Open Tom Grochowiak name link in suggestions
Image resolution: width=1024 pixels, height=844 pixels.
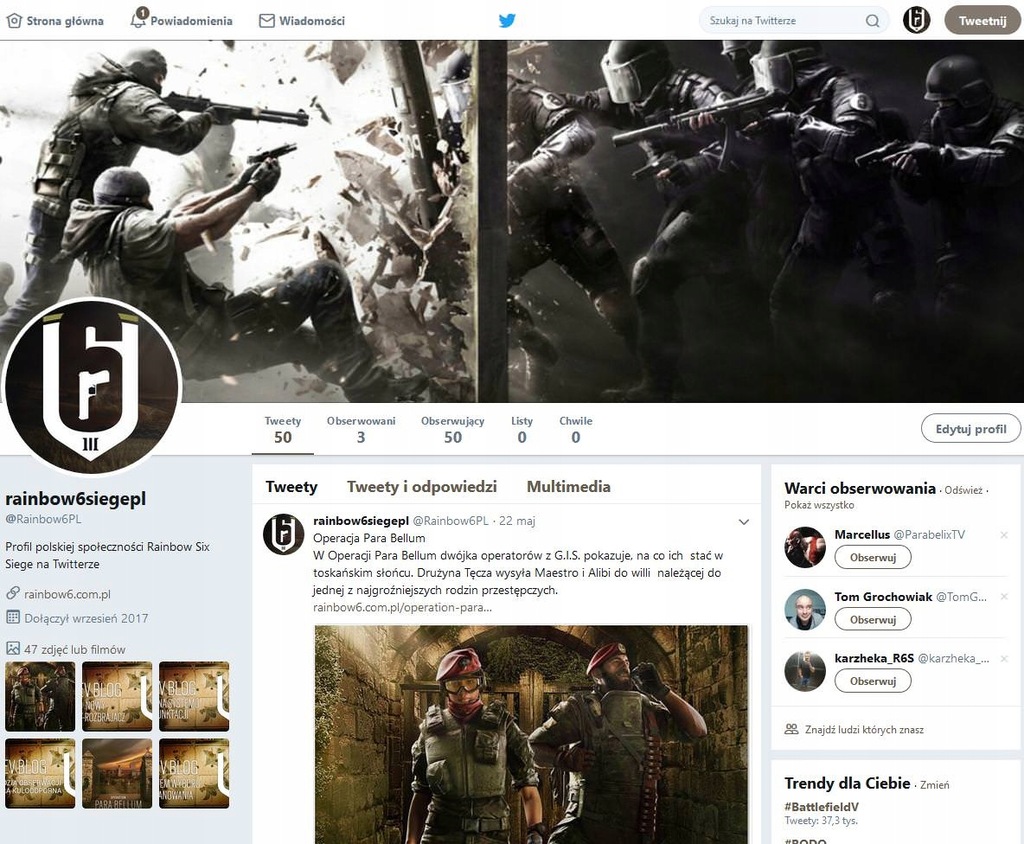point(883,596)
